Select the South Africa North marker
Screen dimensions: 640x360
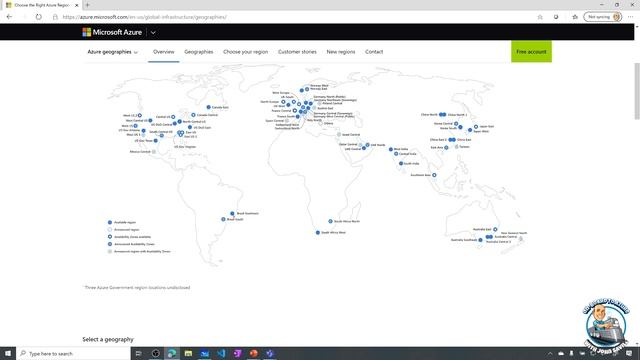click(x=330, y=221)
